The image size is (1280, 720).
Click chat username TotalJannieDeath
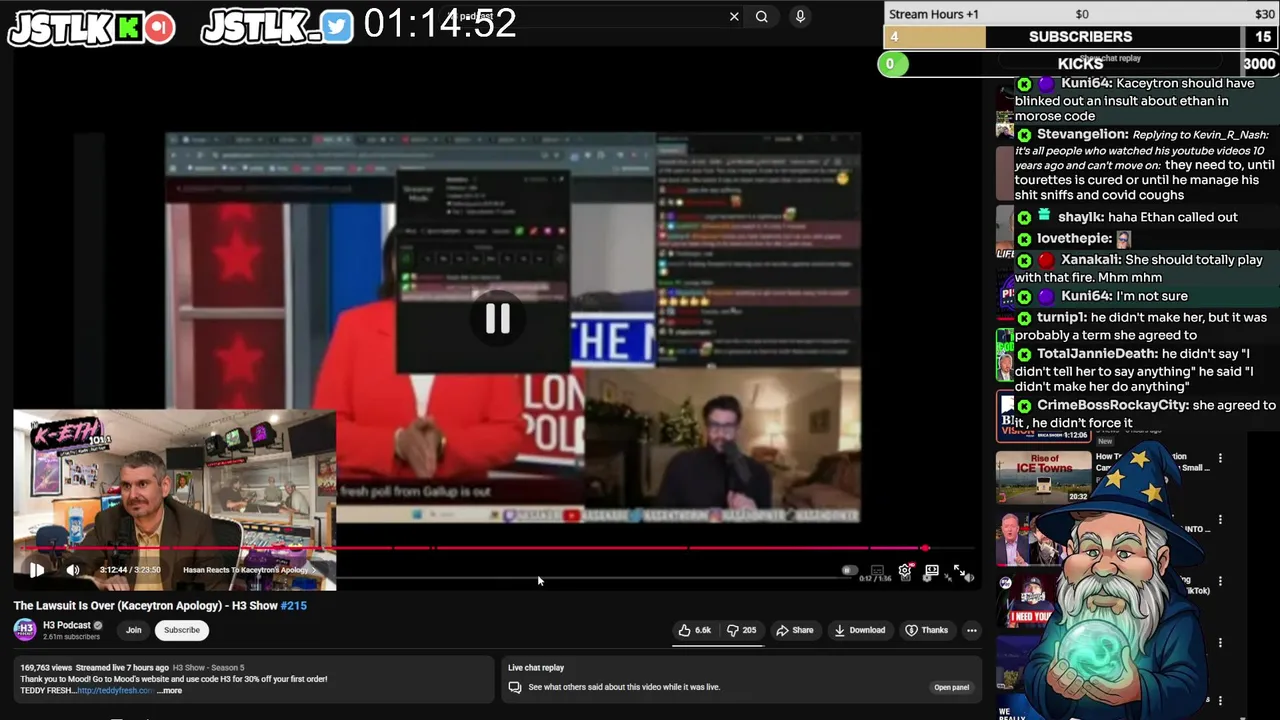click(1097, 354)
